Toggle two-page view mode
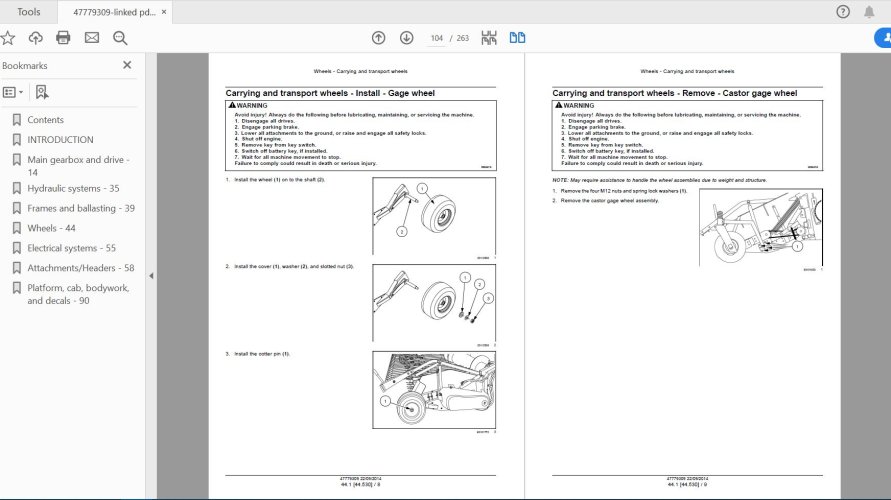Viewport: 891px width, 500px height. pyautogui.click(x=517, y=38)
